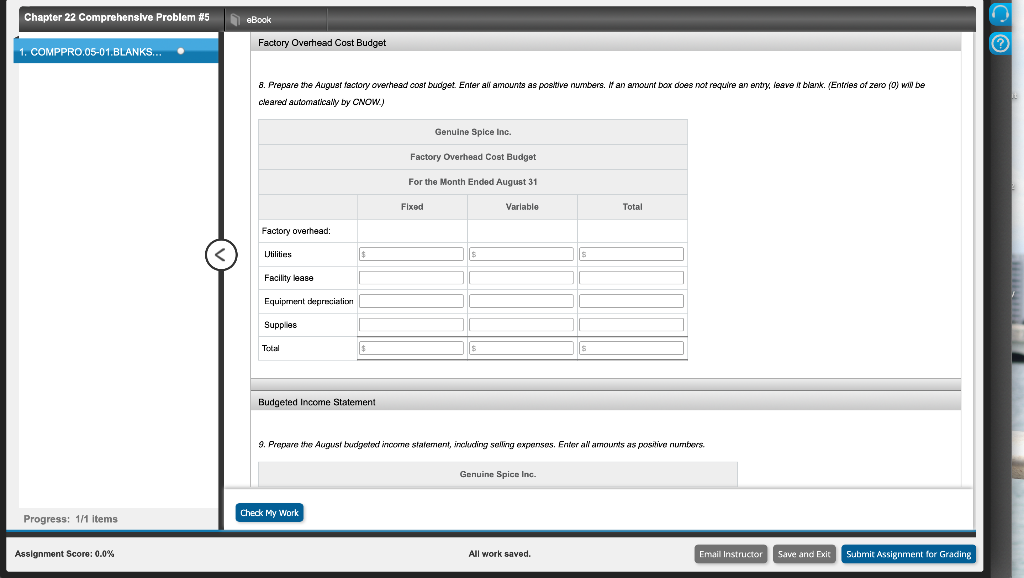Click Save and Exit button
The width and height of the screenshot is (1024, 578).
click(x=804, y=554)
